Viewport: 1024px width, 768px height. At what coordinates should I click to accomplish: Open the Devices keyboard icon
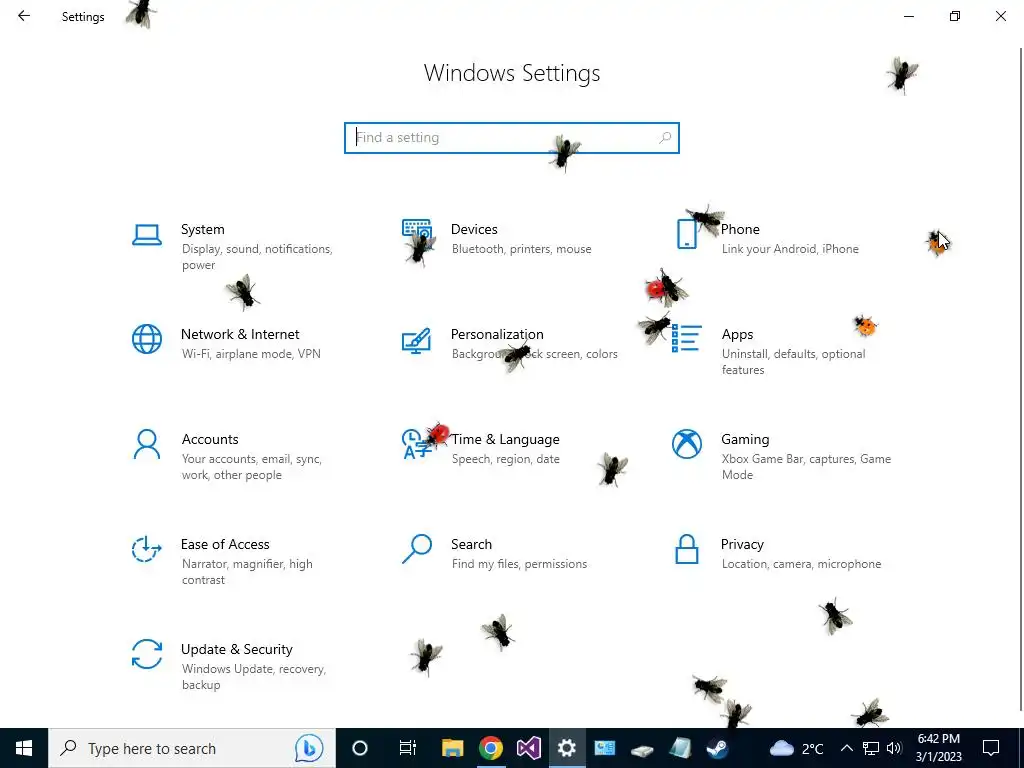417,233
